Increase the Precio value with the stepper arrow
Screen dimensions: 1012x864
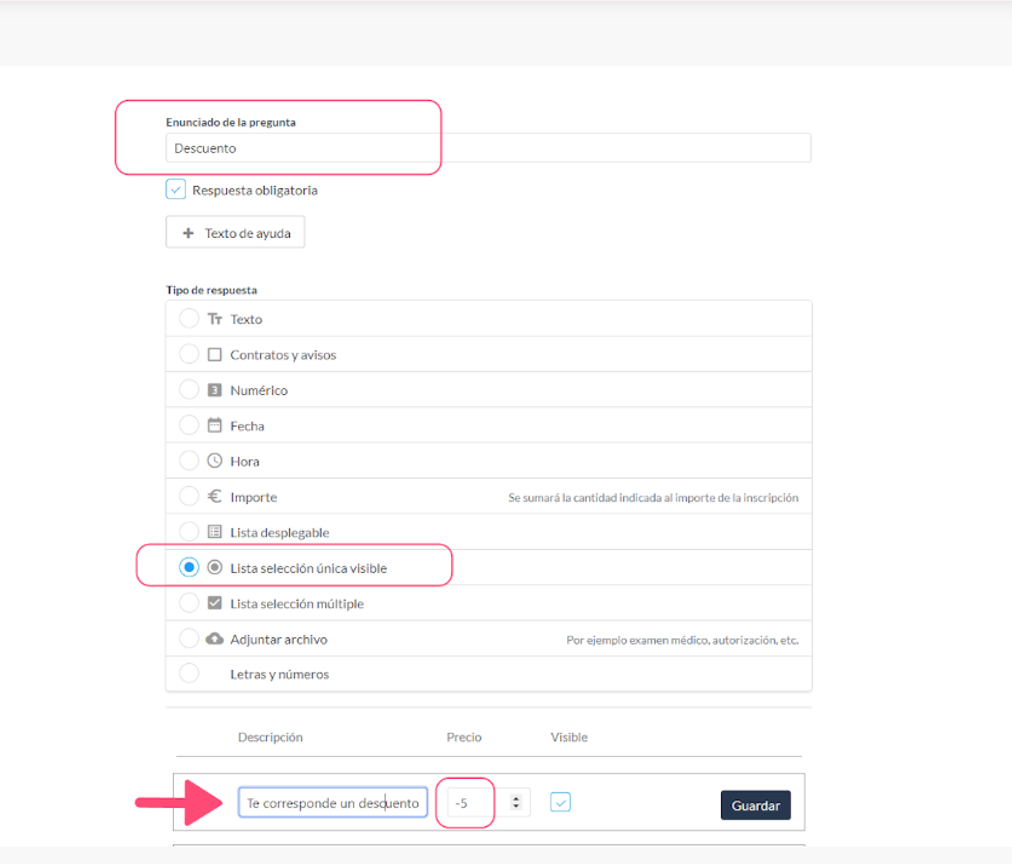pyautogui.click(x=516, y=798)
